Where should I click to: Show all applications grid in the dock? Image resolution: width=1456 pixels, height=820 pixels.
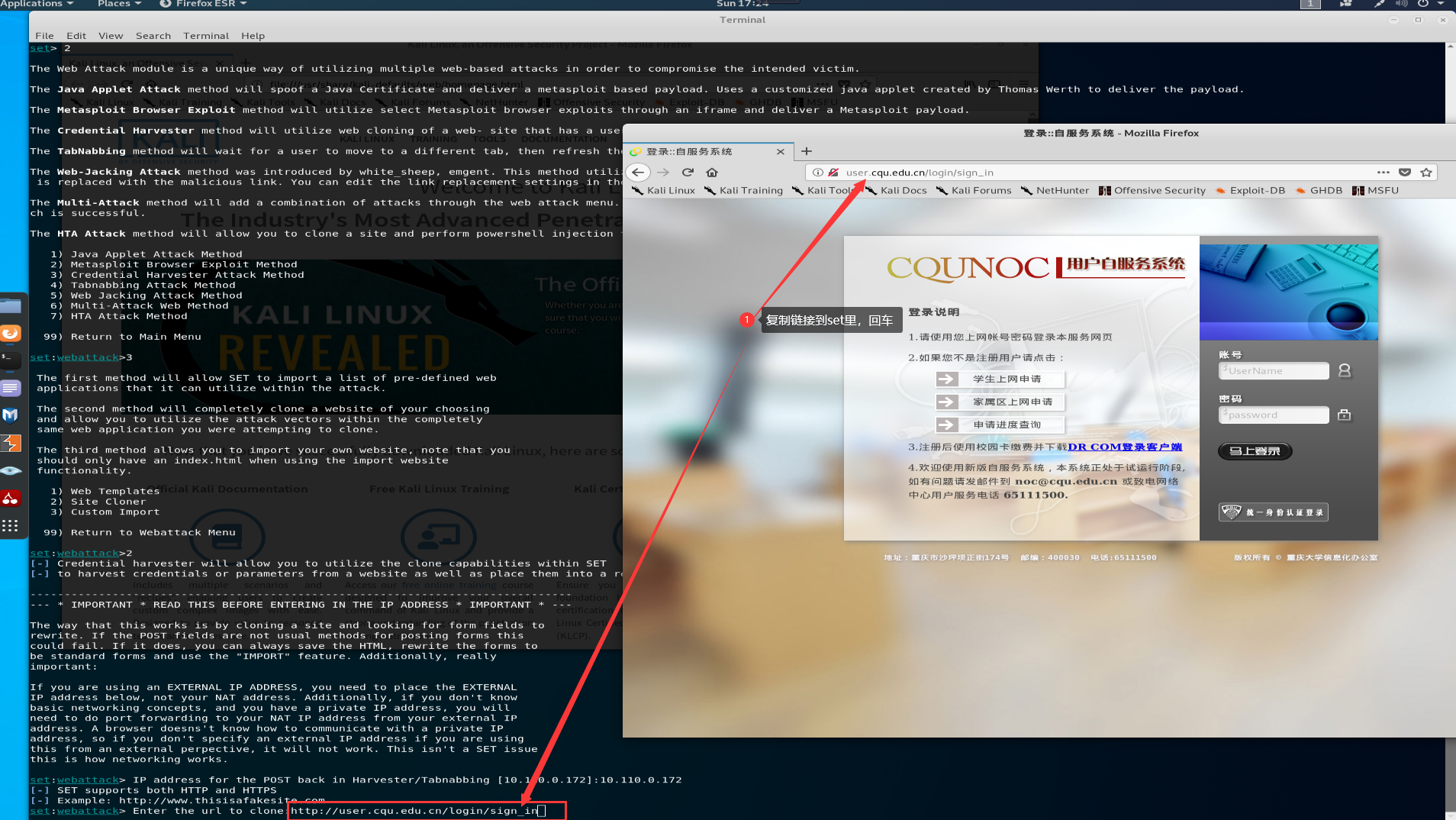pos(11,525)
